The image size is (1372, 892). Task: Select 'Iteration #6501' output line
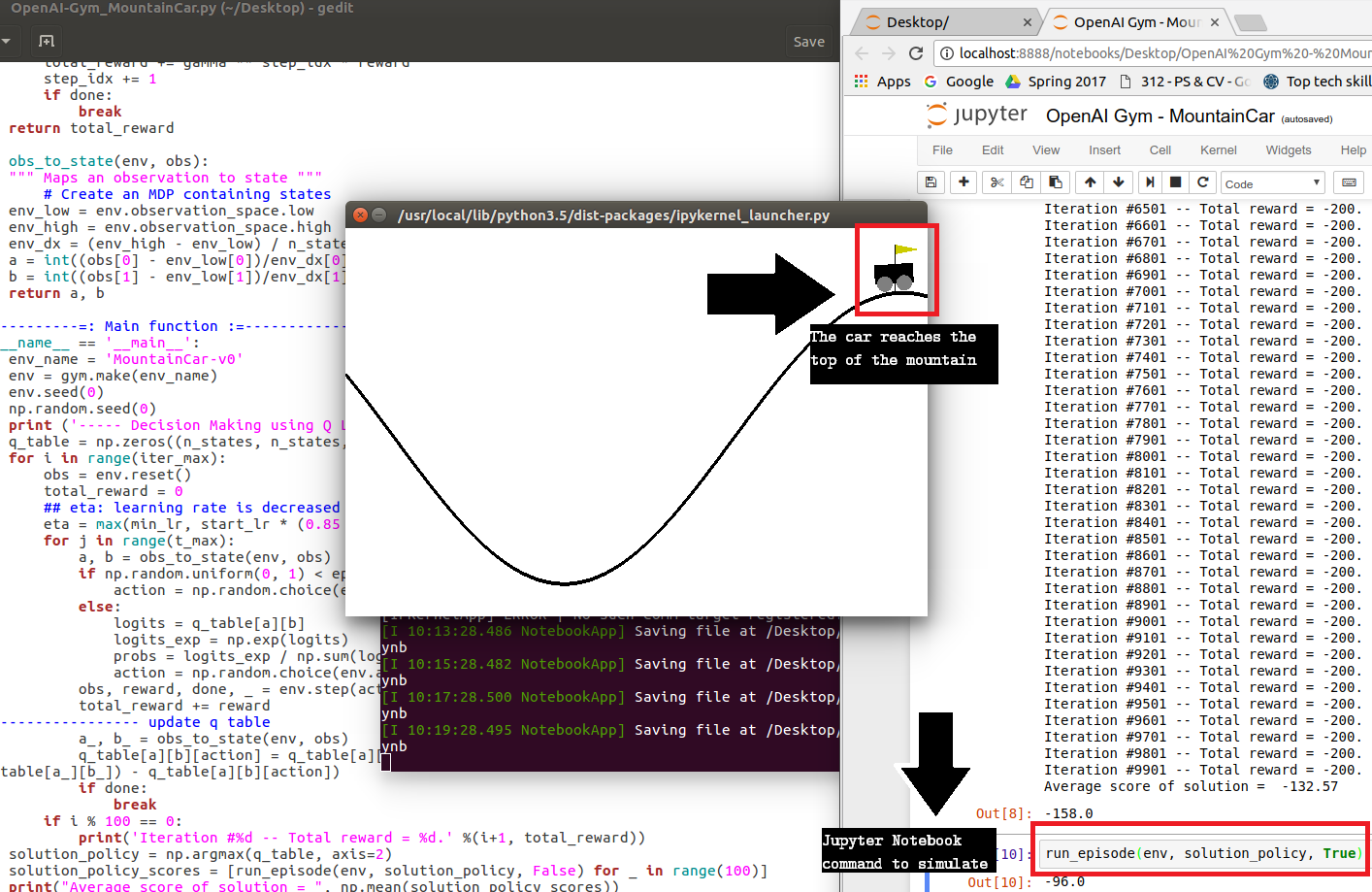(1203, 210)
